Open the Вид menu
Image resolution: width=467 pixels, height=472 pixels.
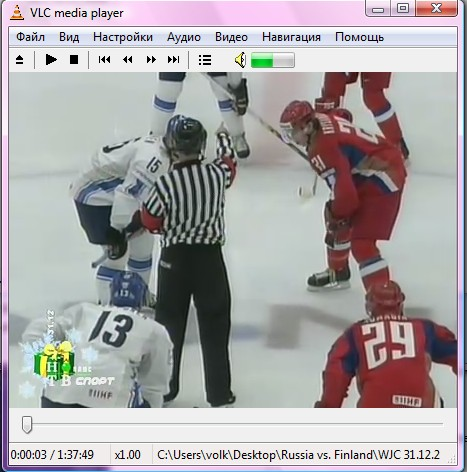(x=69, y=37)
